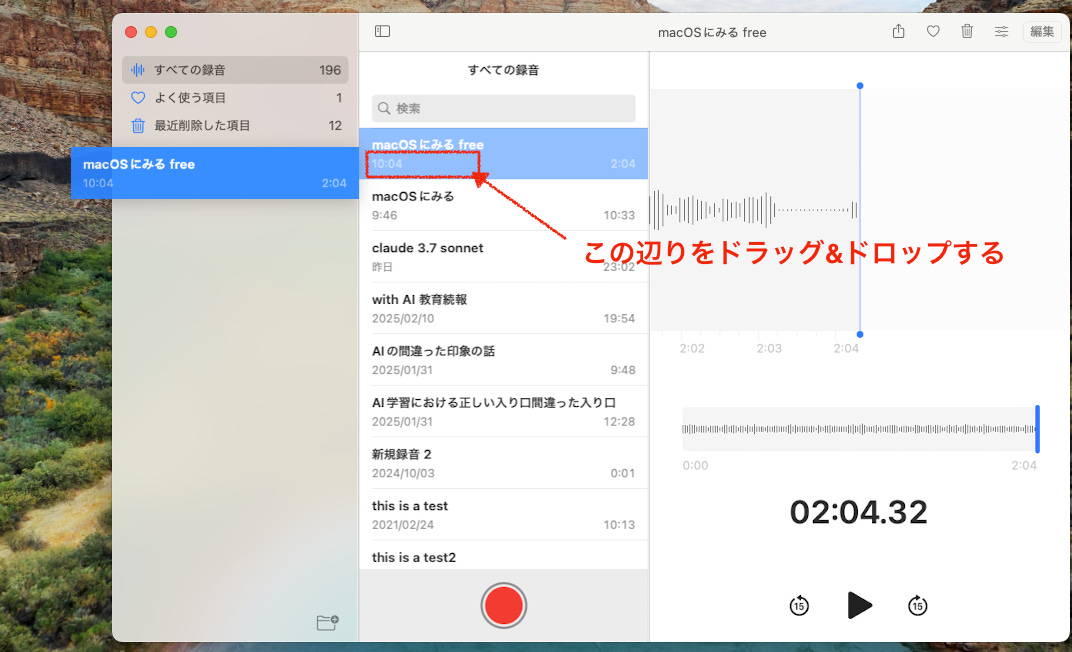Click the 10:33 duration of 'macOS にみる'
Image resolution: width=1072 pixels, height=652 pixels.
point(619,215)
